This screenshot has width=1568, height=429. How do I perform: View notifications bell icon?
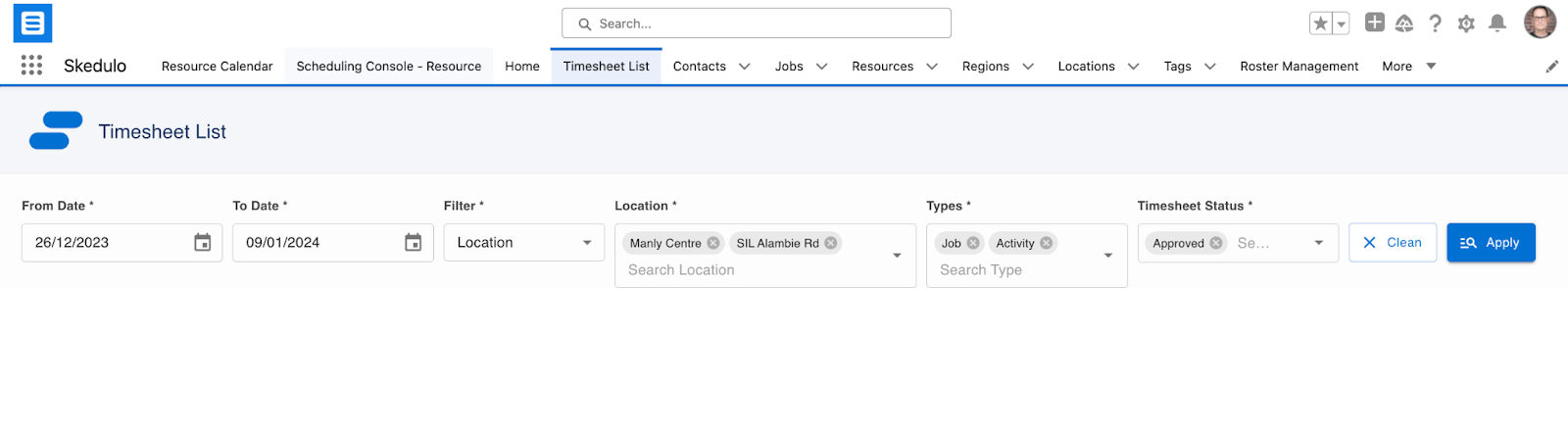click(1497, 24)
